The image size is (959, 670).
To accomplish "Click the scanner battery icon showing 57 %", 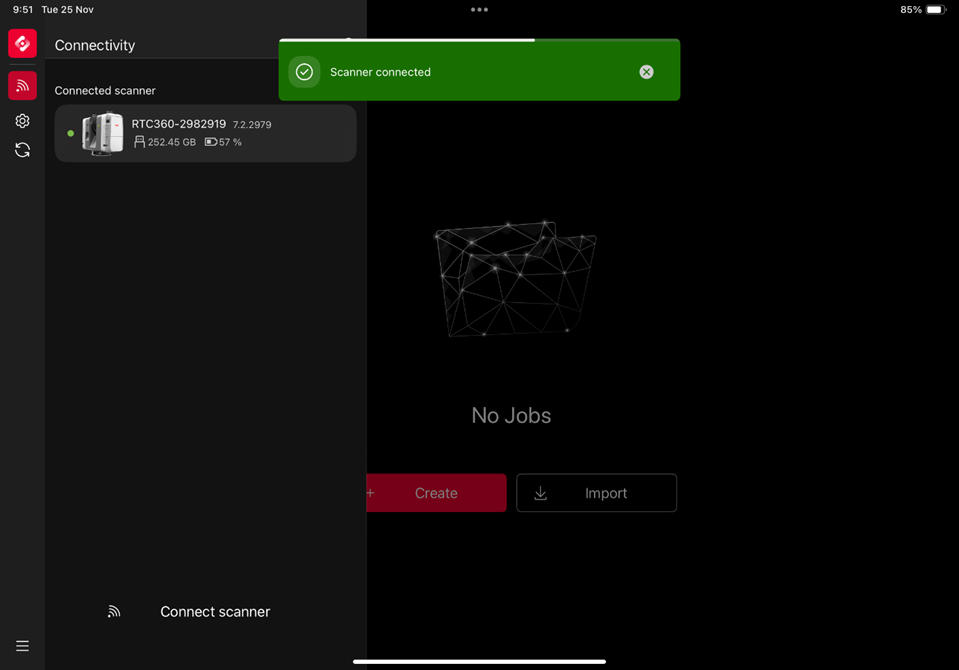I will click(x=210, y=142).
